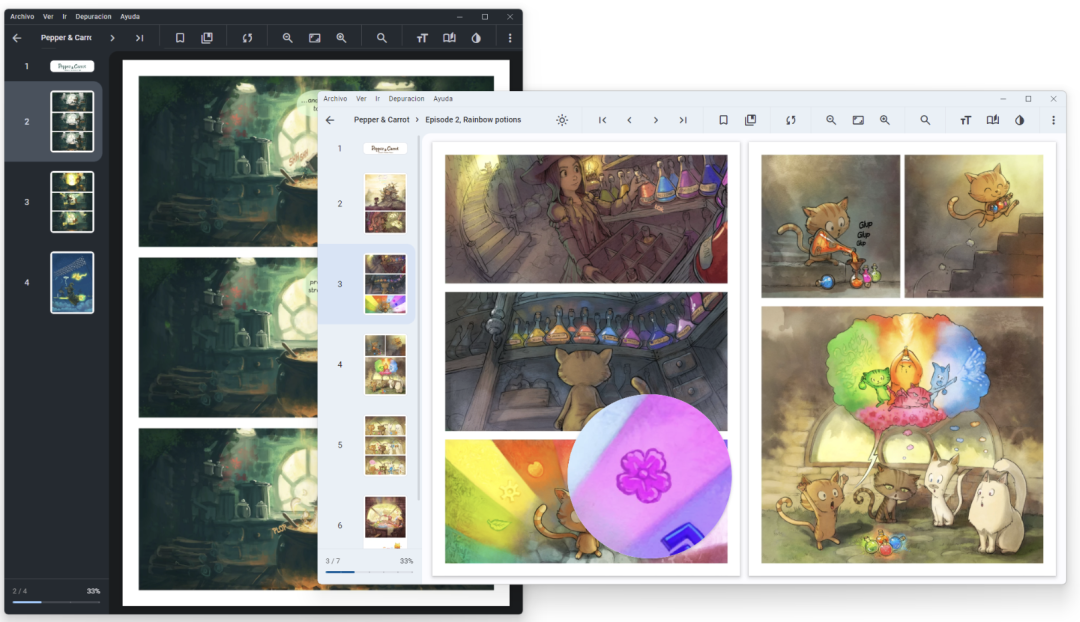Image resolution: width=1080 pixels, height=622 pixels.
Task: Open Depuracion menu in front window
Action: click(406, 99)
